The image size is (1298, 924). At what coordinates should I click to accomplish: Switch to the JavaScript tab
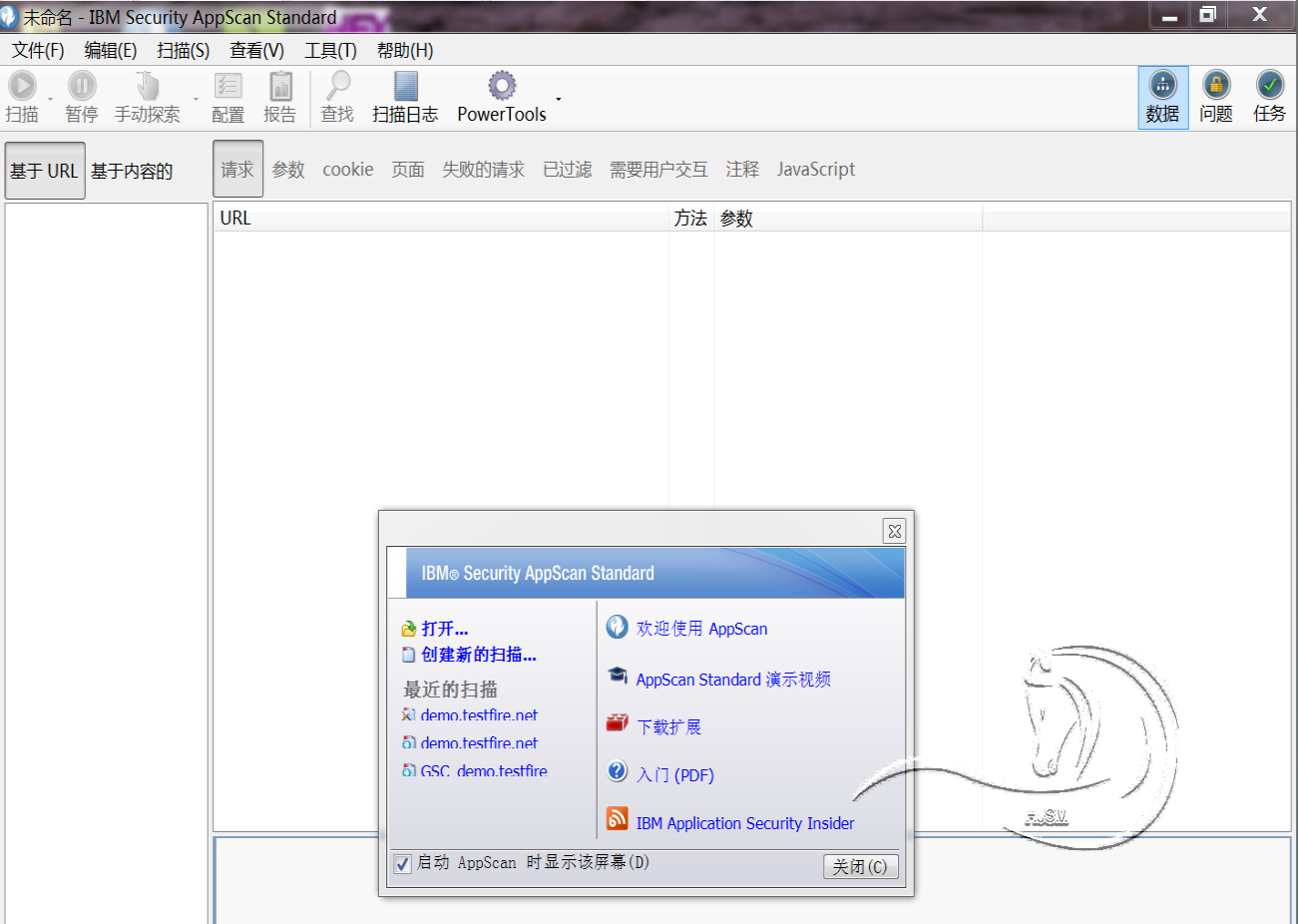816,170
